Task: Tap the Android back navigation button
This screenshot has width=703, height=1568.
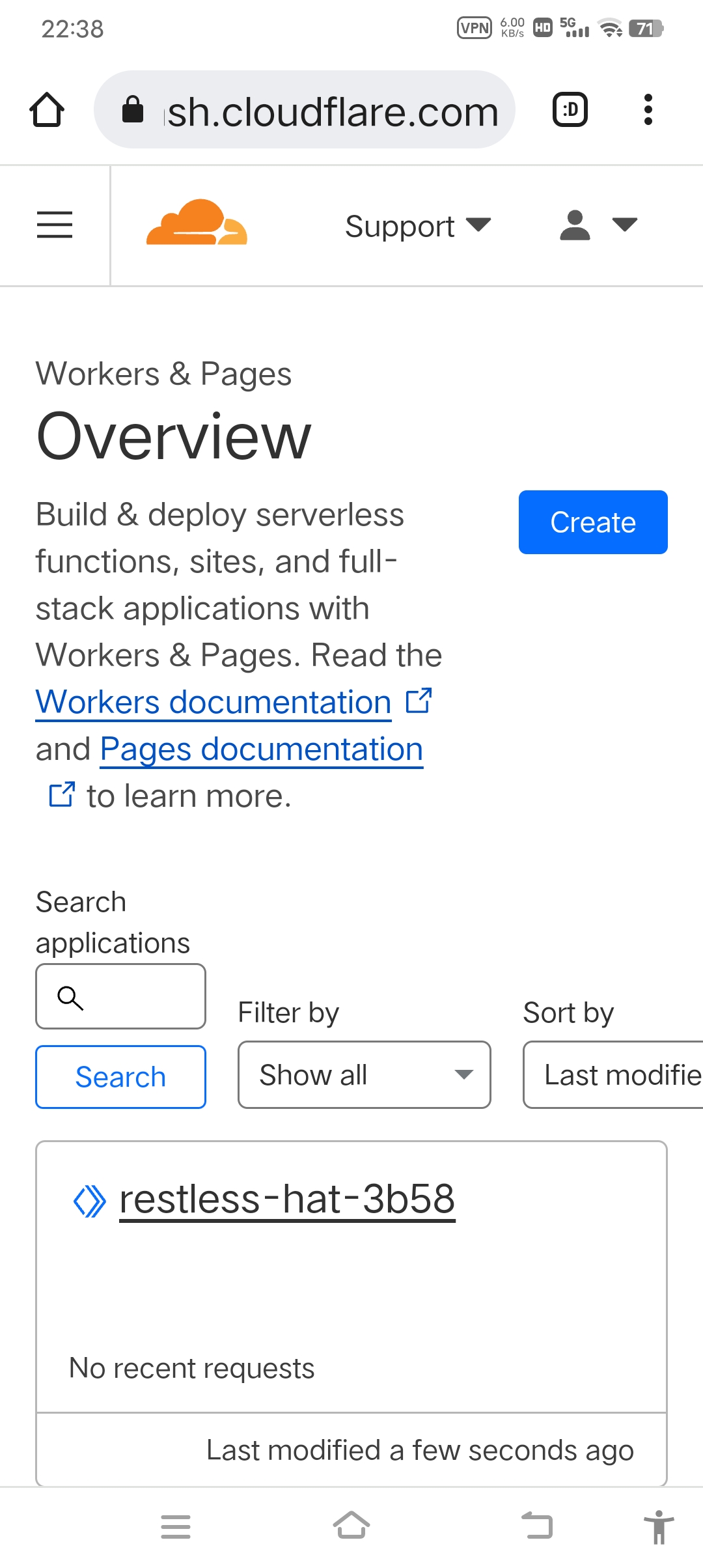Action: (538, 1525)
